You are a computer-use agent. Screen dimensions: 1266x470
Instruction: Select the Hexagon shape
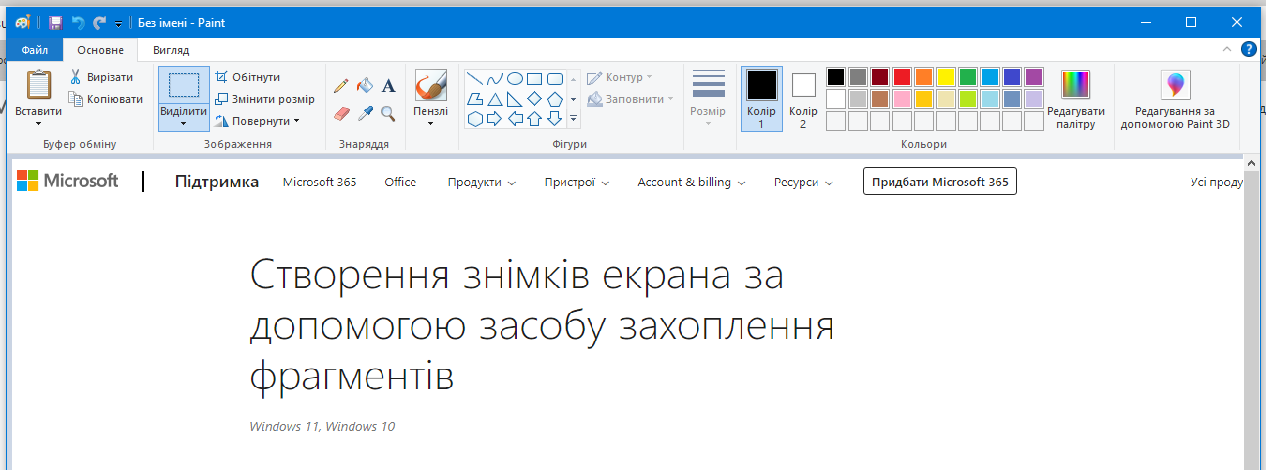[x=476, y=119]
